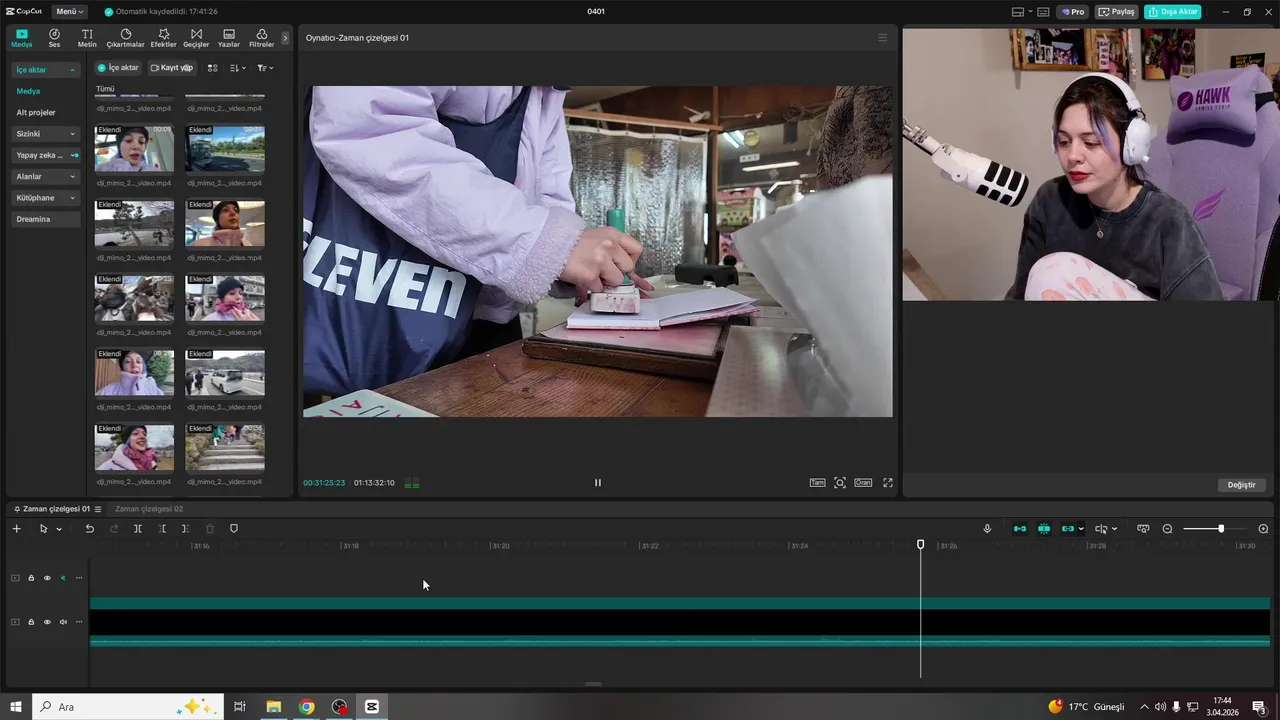
Task: Toggle auto snapping in timeline
Action: point(1044,529)
